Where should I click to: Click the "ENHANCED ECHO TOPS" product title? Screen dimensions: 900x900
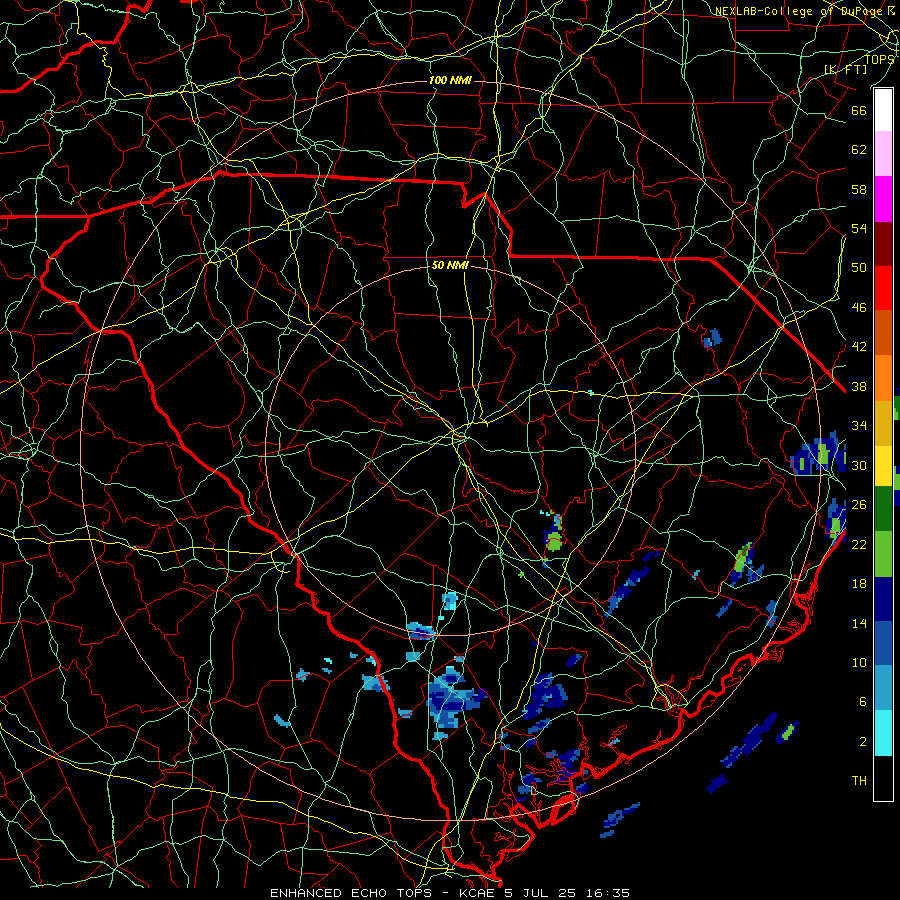pos(351,893)
